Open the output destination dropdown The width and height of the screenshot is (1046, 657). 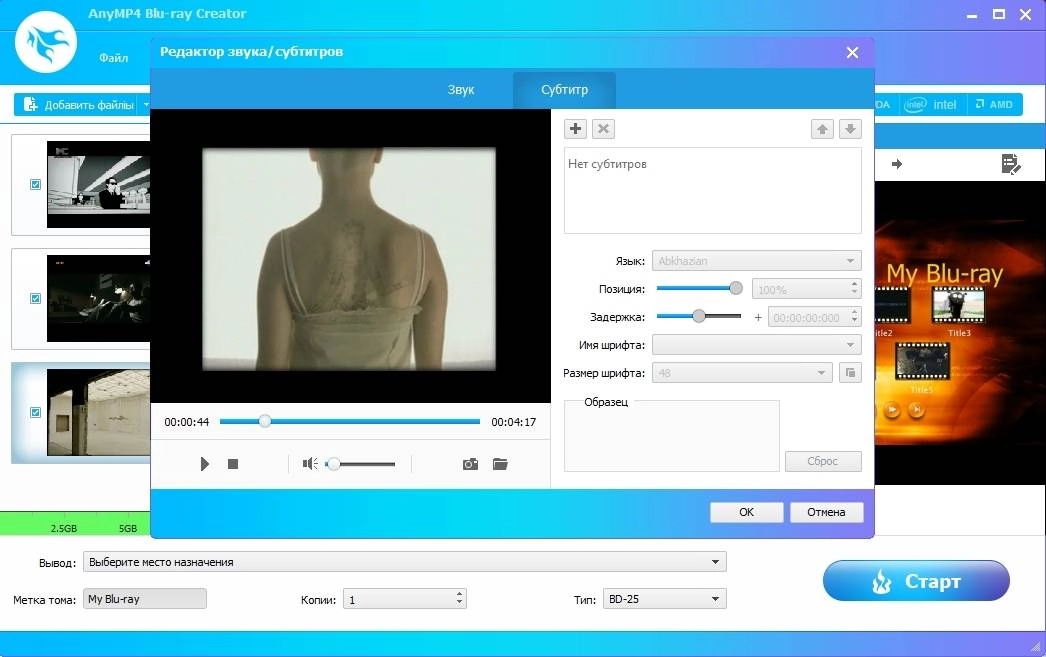[404, 562]
